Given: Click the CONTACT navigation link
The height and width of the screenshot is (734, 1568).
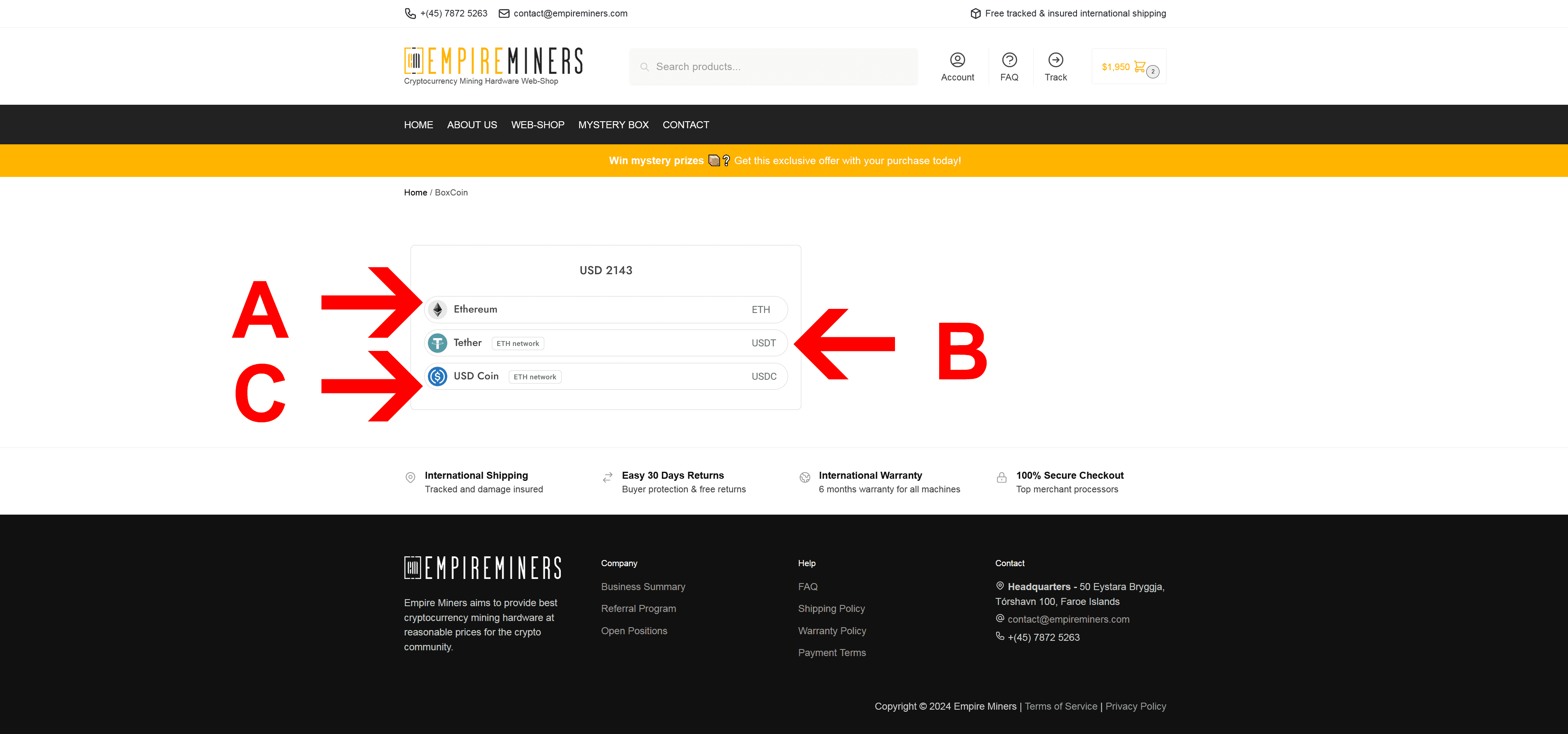Looking at the screenshot, I should [685, 125].
